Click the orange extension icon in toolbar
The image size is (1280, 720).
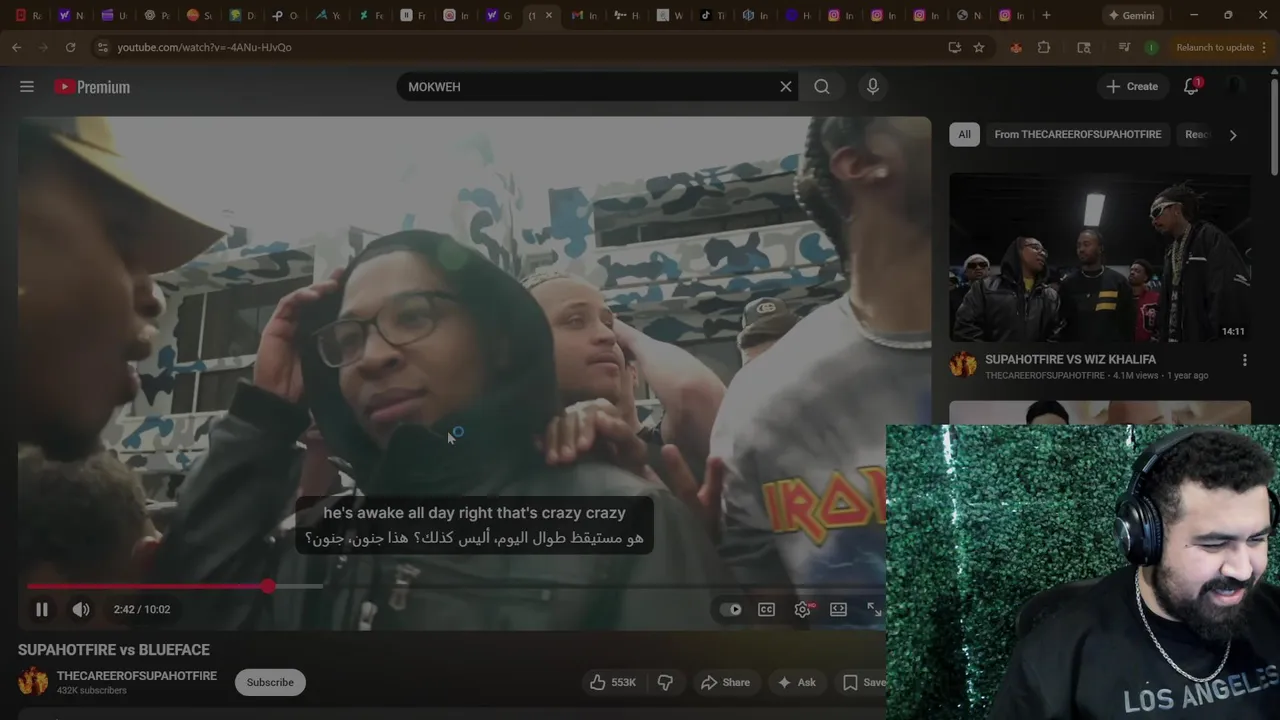click(x=1016, y=47)
